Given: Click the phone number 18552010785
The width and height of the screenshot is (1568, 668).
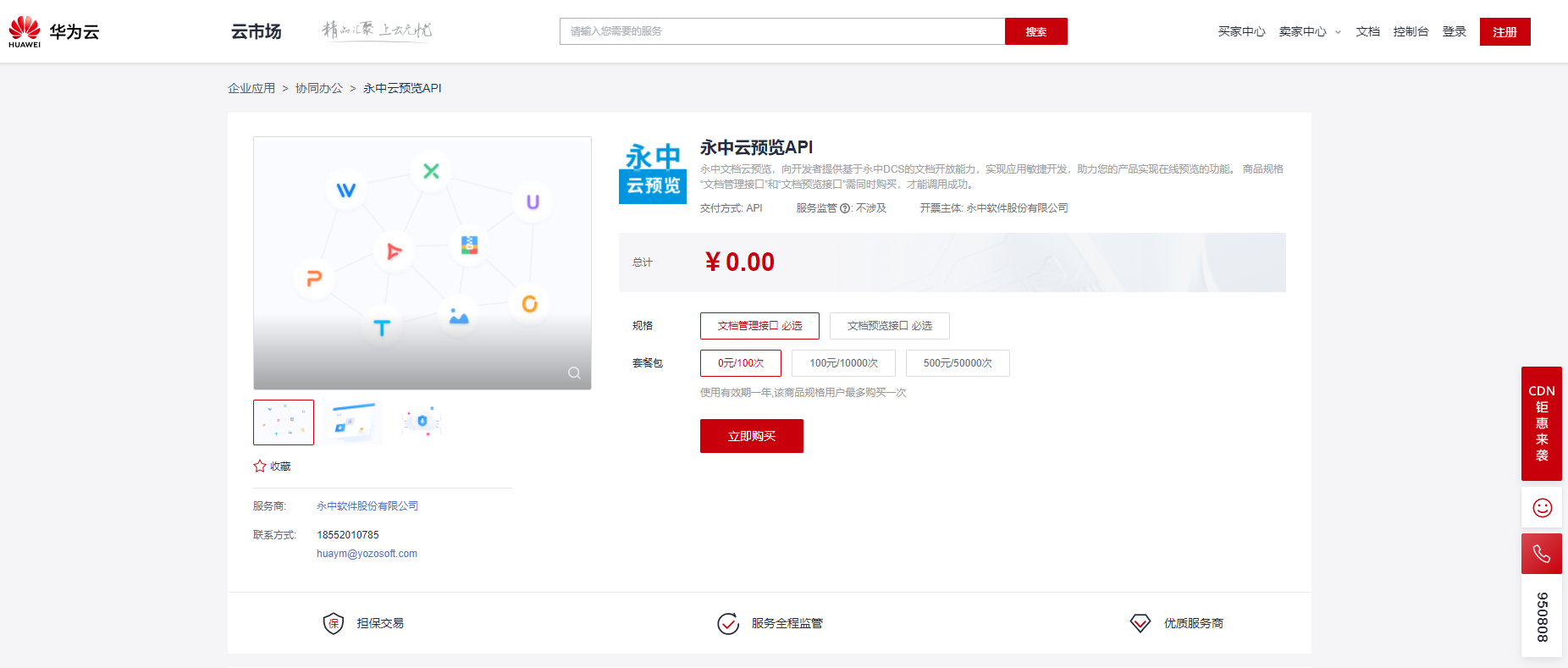Looking at the screenshot, I should 348,535.
